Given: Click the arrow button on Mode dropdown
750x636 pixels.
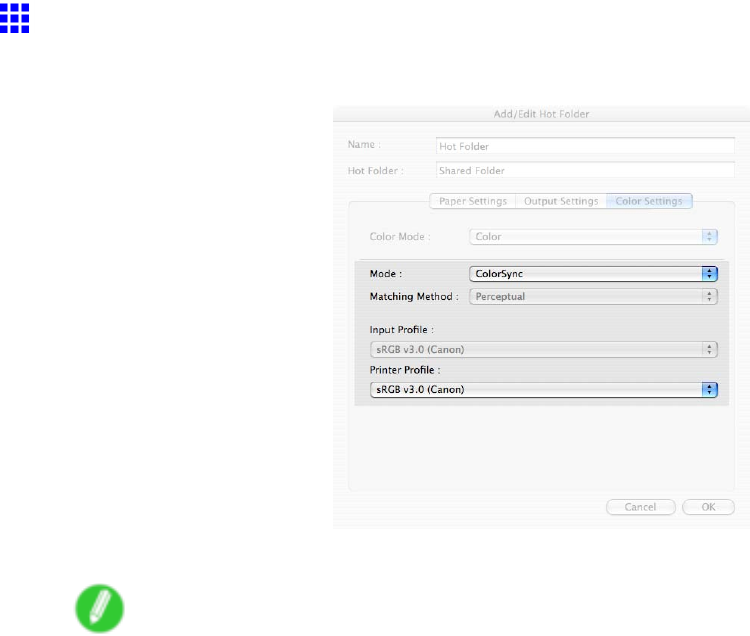Looking at the screenshot, I should click(x=710, y=272).
